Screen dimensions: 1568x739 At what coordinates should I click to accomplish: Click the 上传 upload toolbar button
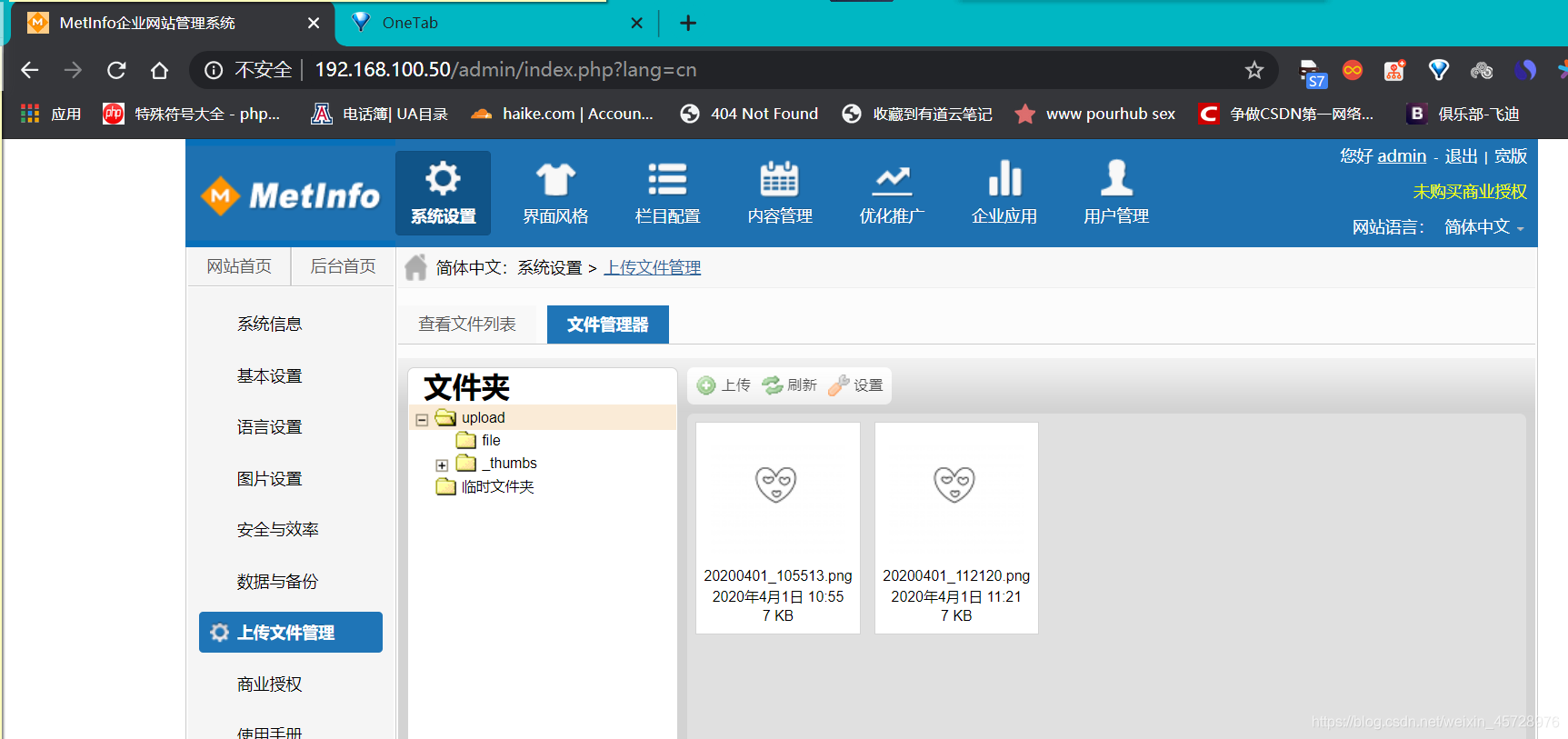tap(724, 385)
